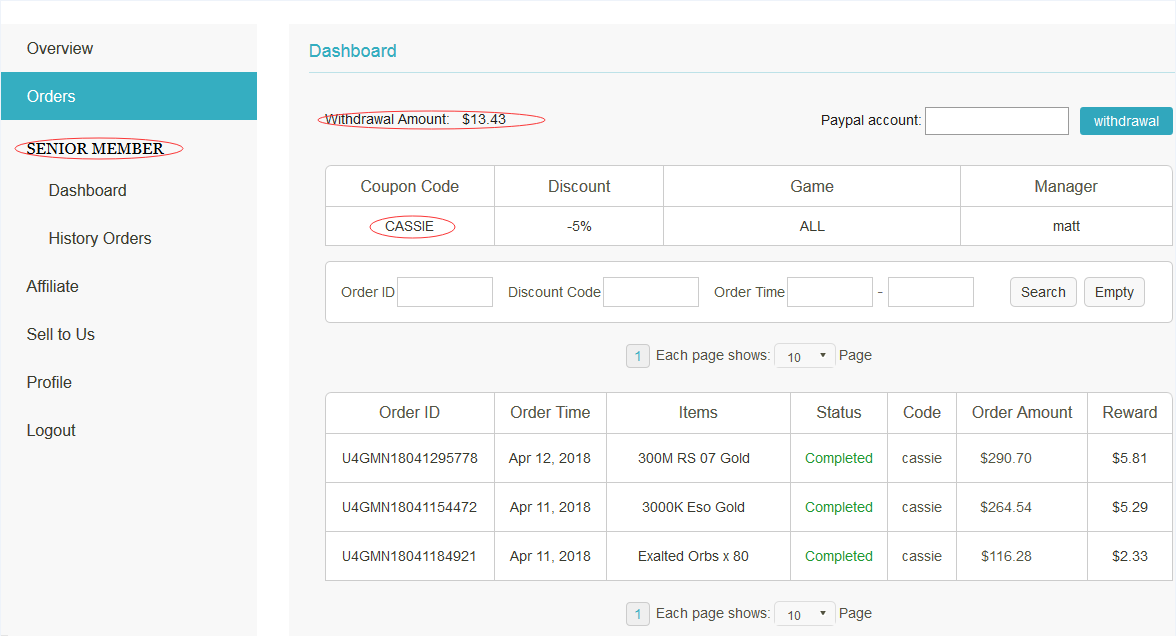This screenshot has height=636, width=1176.
Task: Click Apr 11, 2018 in the Exalted Orbs row
Action: [550, 556]
